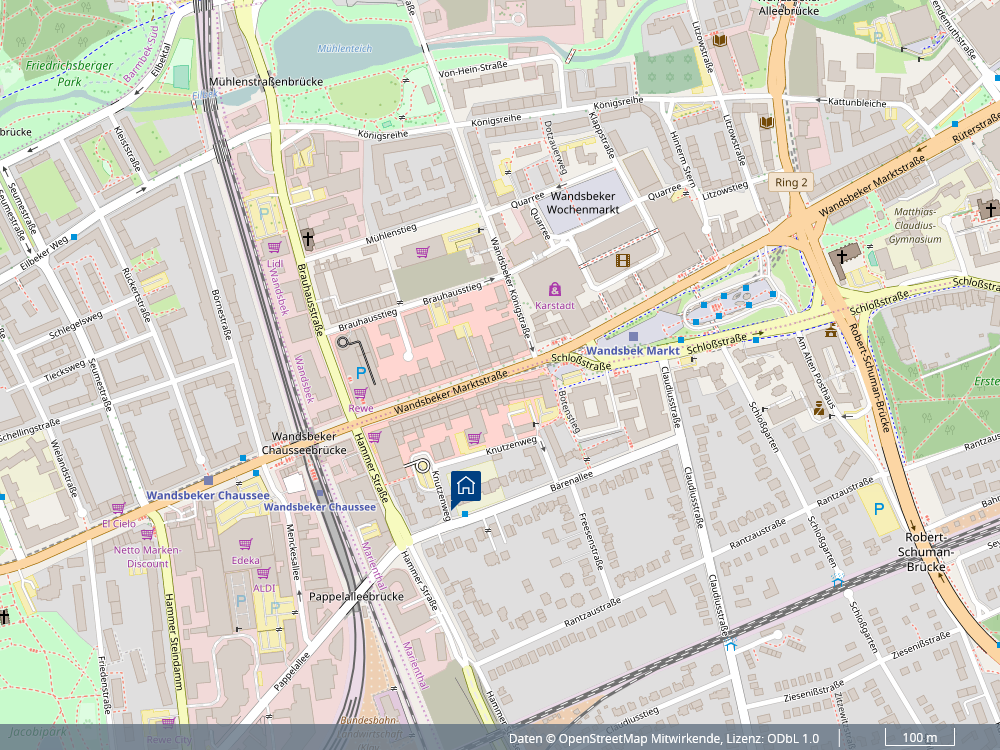Click the church cross icon on Brauhausstraße
Screen dimensions: 1000x750
coord(308,239)
